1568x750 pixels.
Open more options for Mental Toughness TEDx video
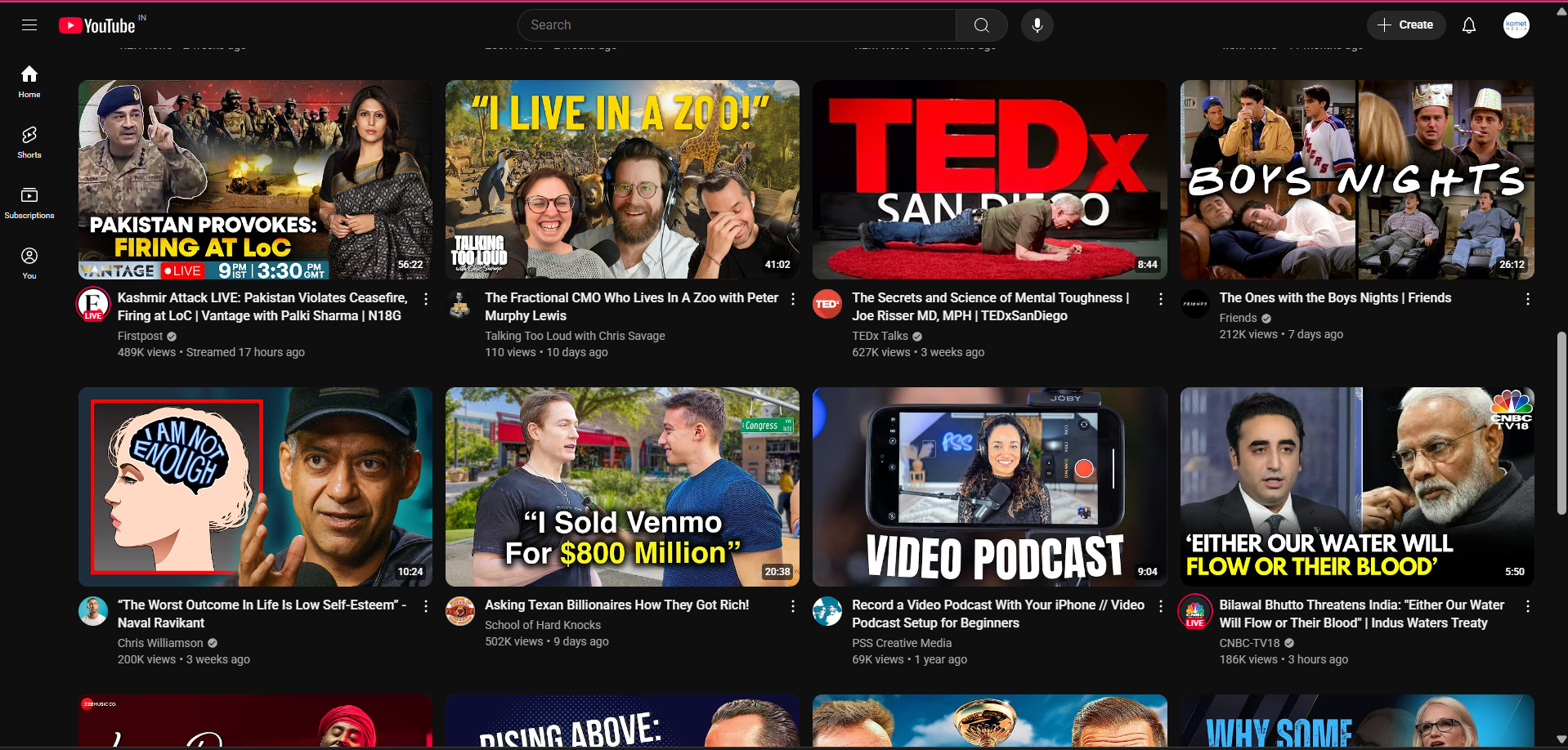(1160, 299)
